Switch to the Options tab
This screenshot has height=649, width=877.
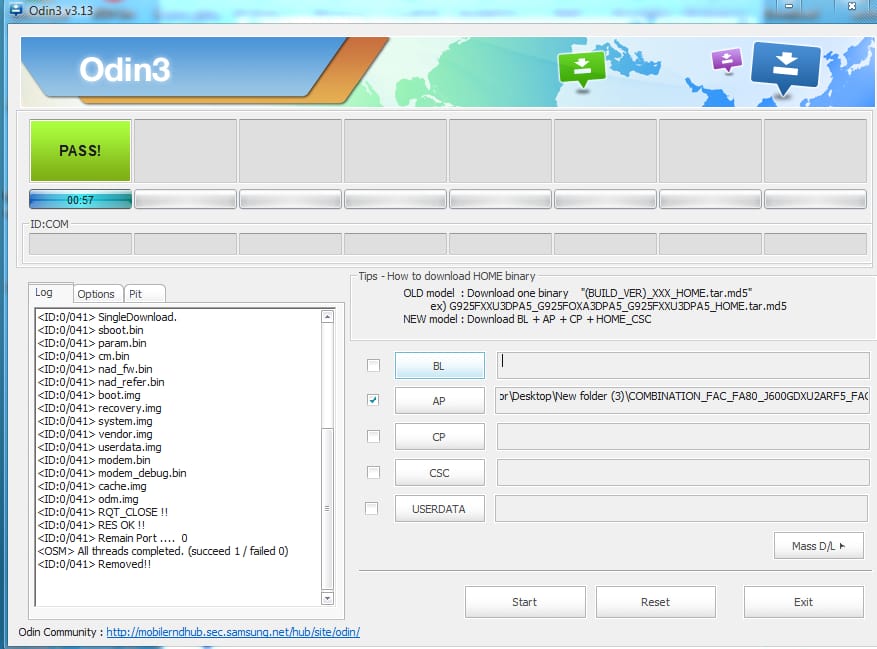click(x=96, y=294)
